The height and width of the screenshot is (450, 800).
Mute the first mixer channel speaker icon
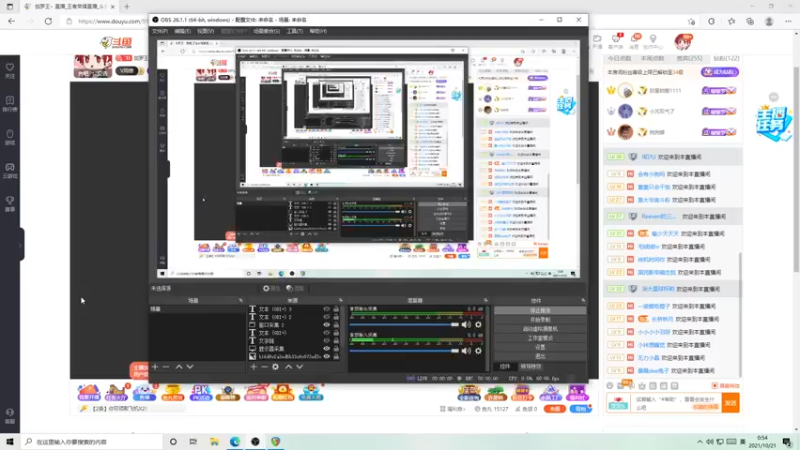(x=466, y=324)
